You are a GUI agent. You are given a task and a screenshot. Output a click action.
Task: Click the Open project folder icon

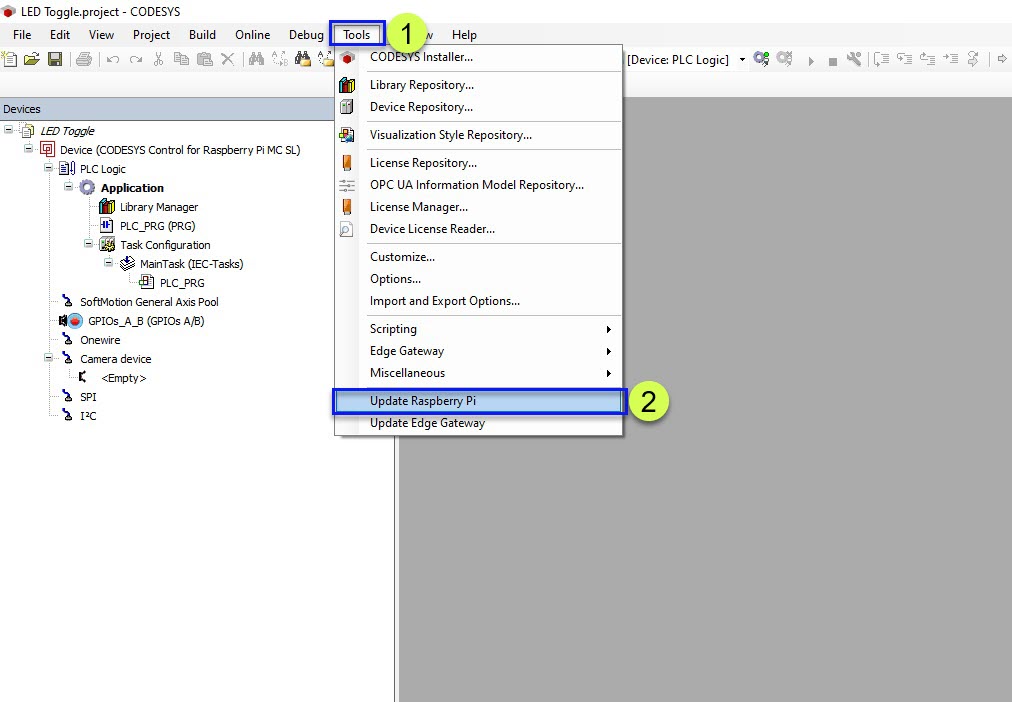32,60
